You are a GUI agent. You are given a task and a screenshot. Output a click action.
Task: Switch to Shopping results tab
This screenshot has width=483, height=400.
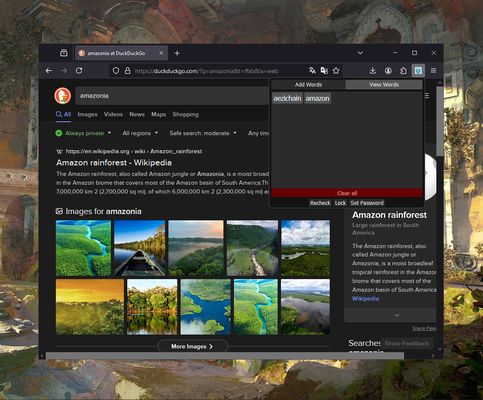186,114
